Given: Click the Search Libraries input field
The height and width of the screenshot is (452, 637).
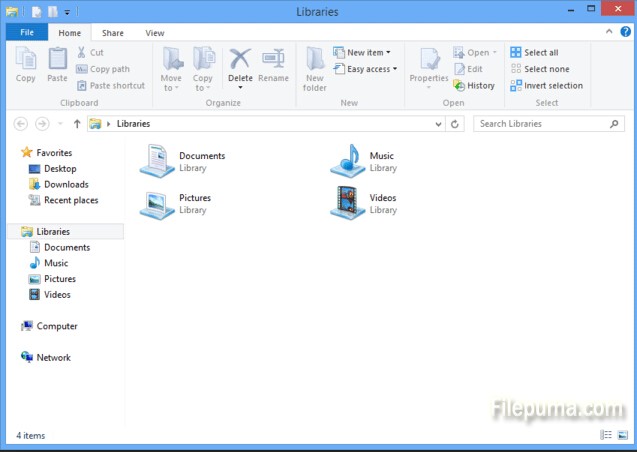Looking at the screenshot, I should [540, 124].
